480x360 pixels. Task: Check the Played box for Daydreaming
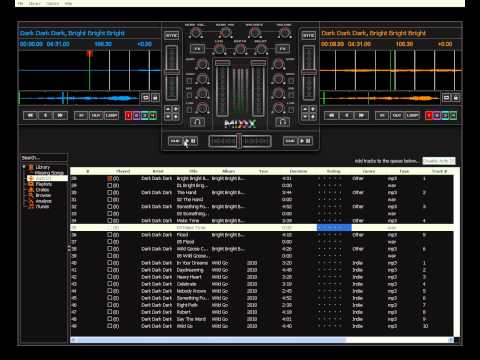(109, 270)
